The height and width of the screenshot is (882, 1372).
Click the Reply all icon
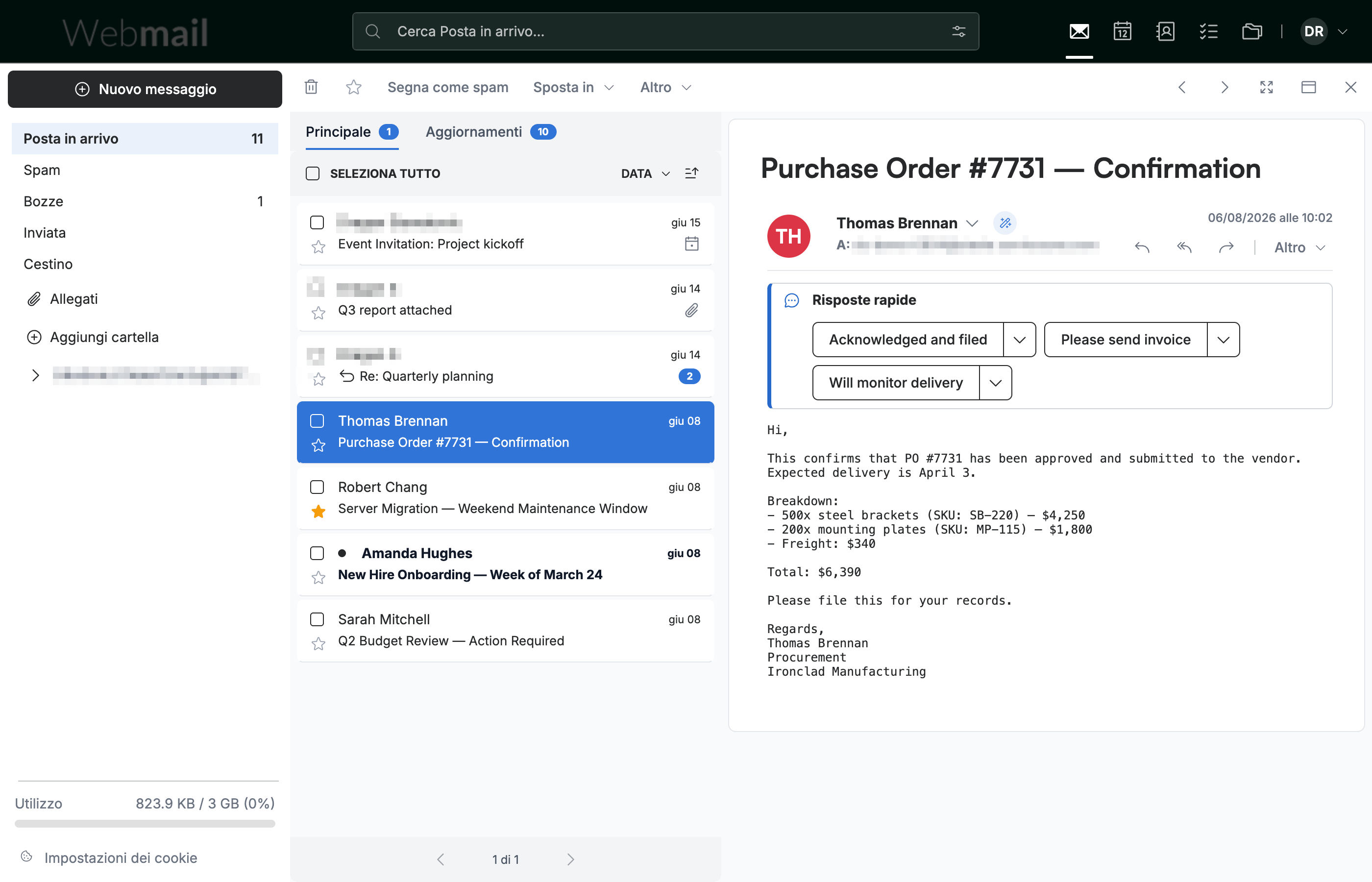[1184, 247]
